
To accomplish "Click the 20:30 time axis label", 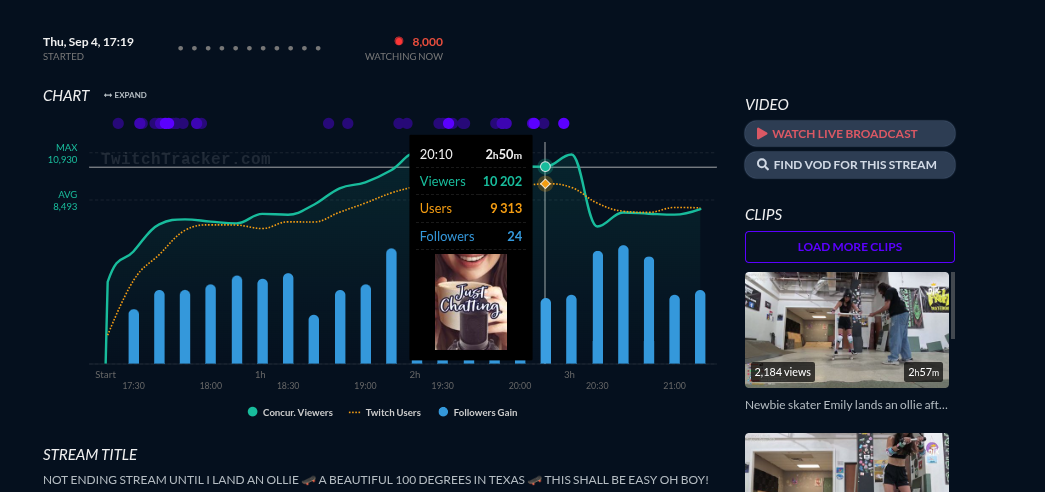I will pos(597,386).
